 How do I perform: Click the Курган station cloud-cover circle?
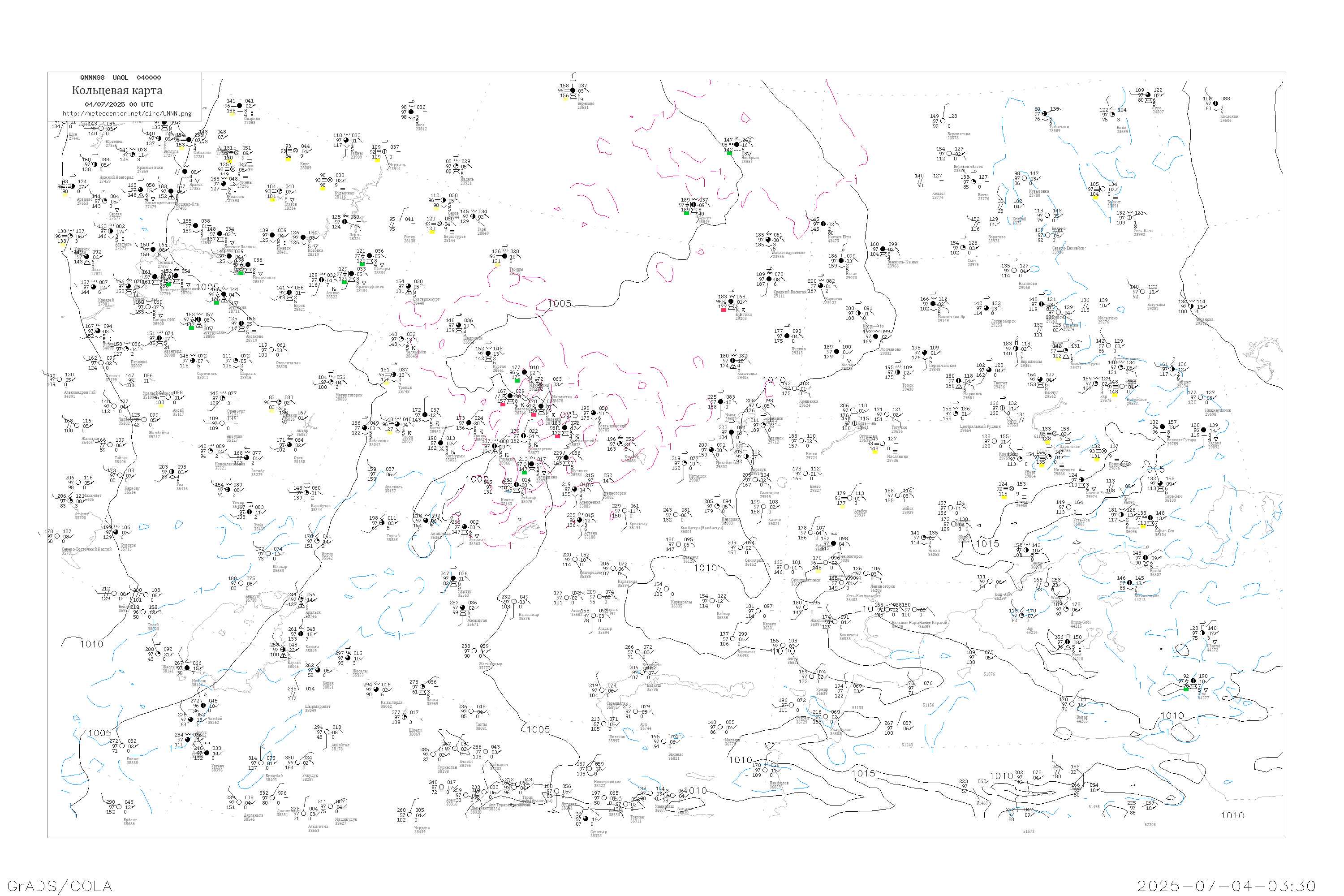tap(488, 354)
